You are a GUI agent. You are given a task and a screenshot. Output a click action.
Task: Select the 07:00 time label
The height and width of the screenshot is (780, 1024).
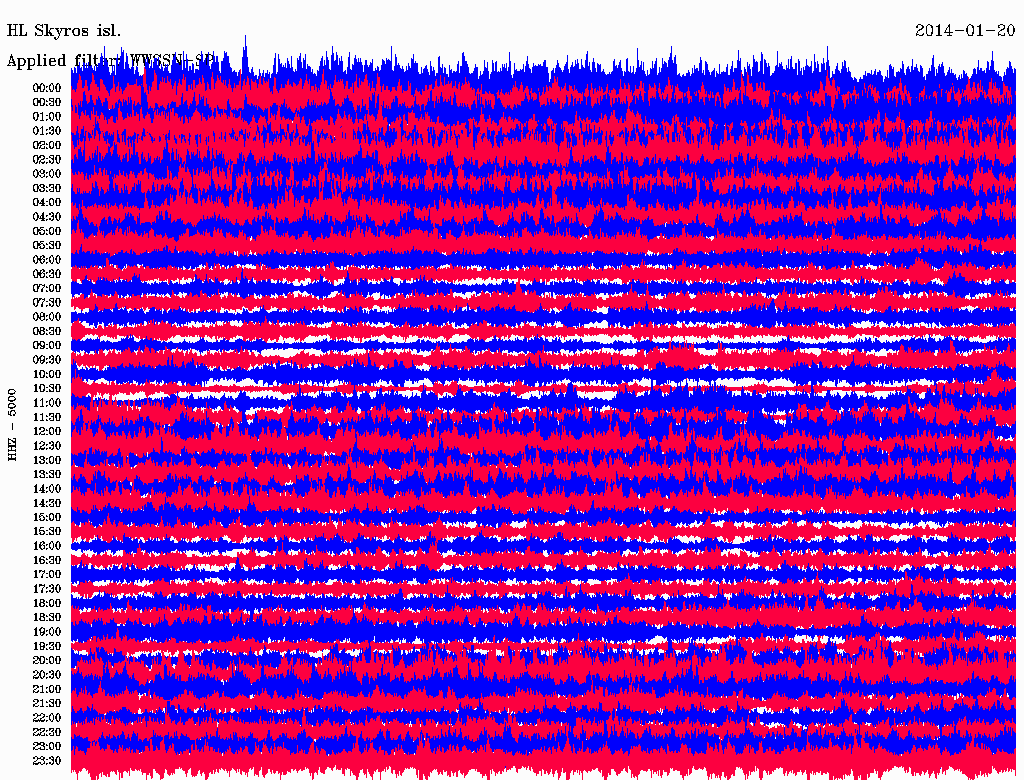(x=47, y=288)
